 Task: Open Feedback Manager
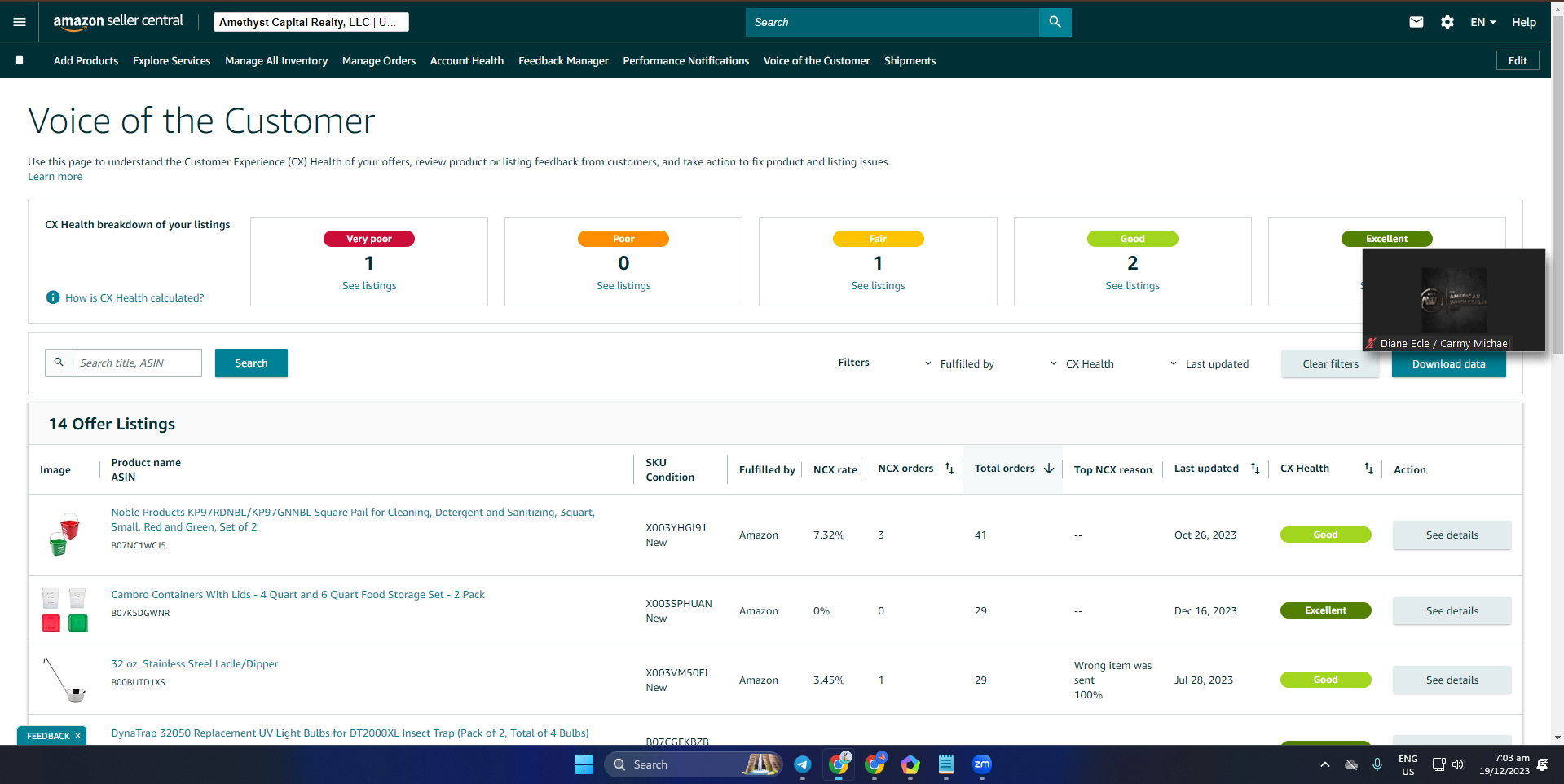tap(563, 60)
